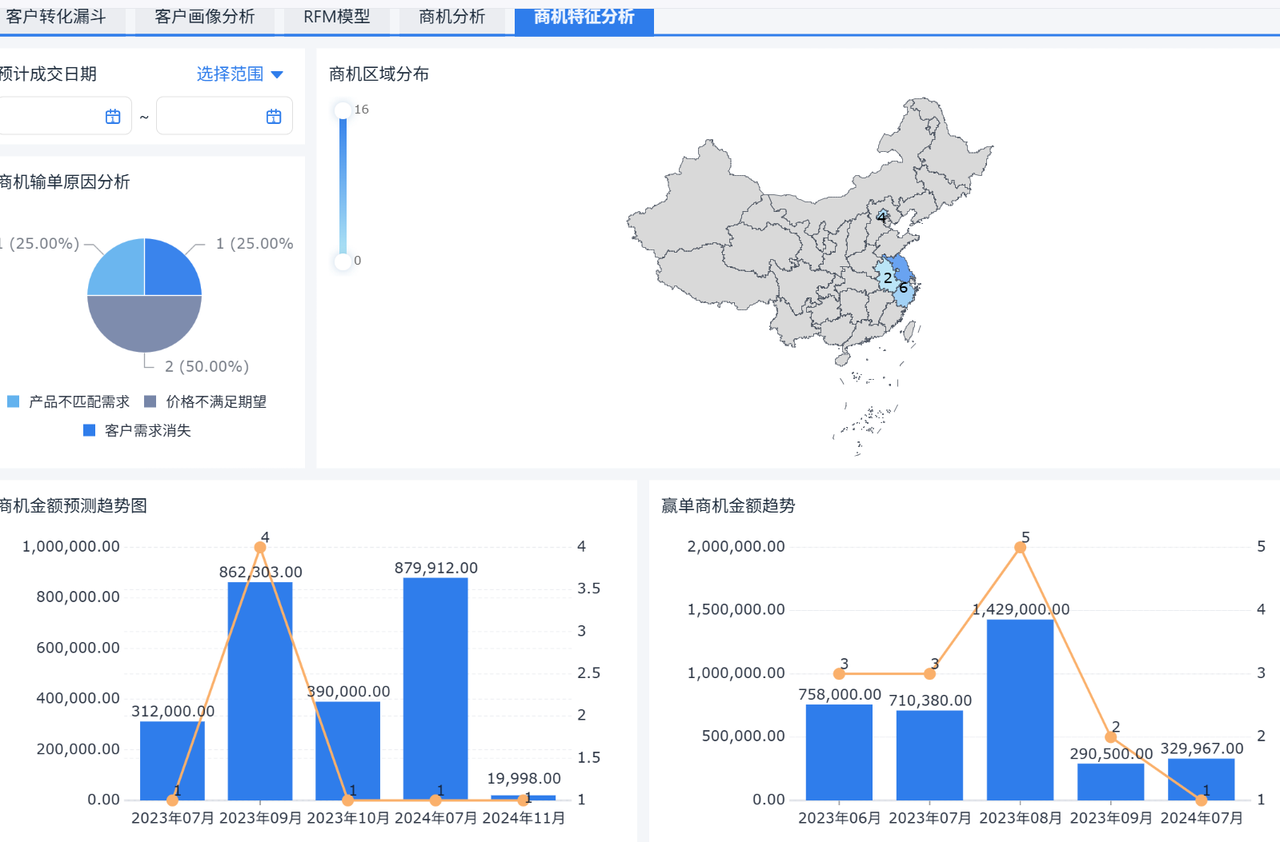Click the 2023年06月 axis label

click(839, 818)
